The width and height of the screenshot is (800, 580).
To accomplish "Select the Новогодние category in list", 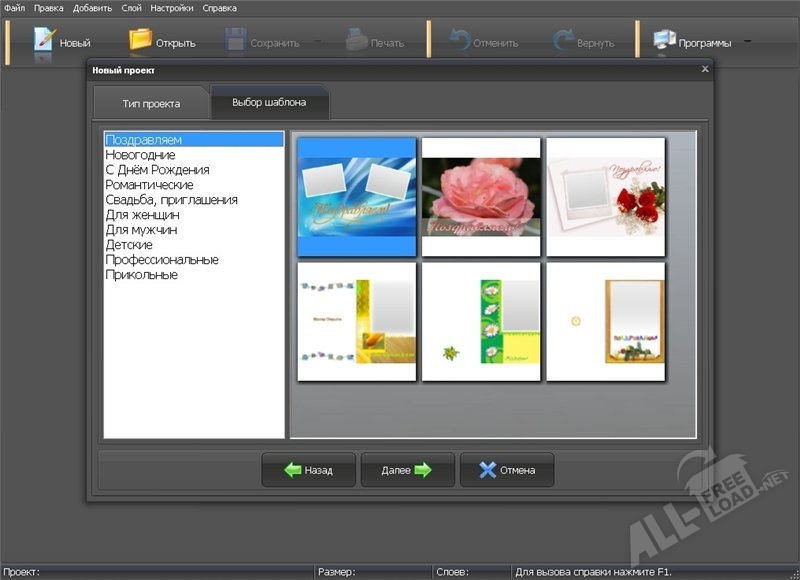I will point(141,155).
